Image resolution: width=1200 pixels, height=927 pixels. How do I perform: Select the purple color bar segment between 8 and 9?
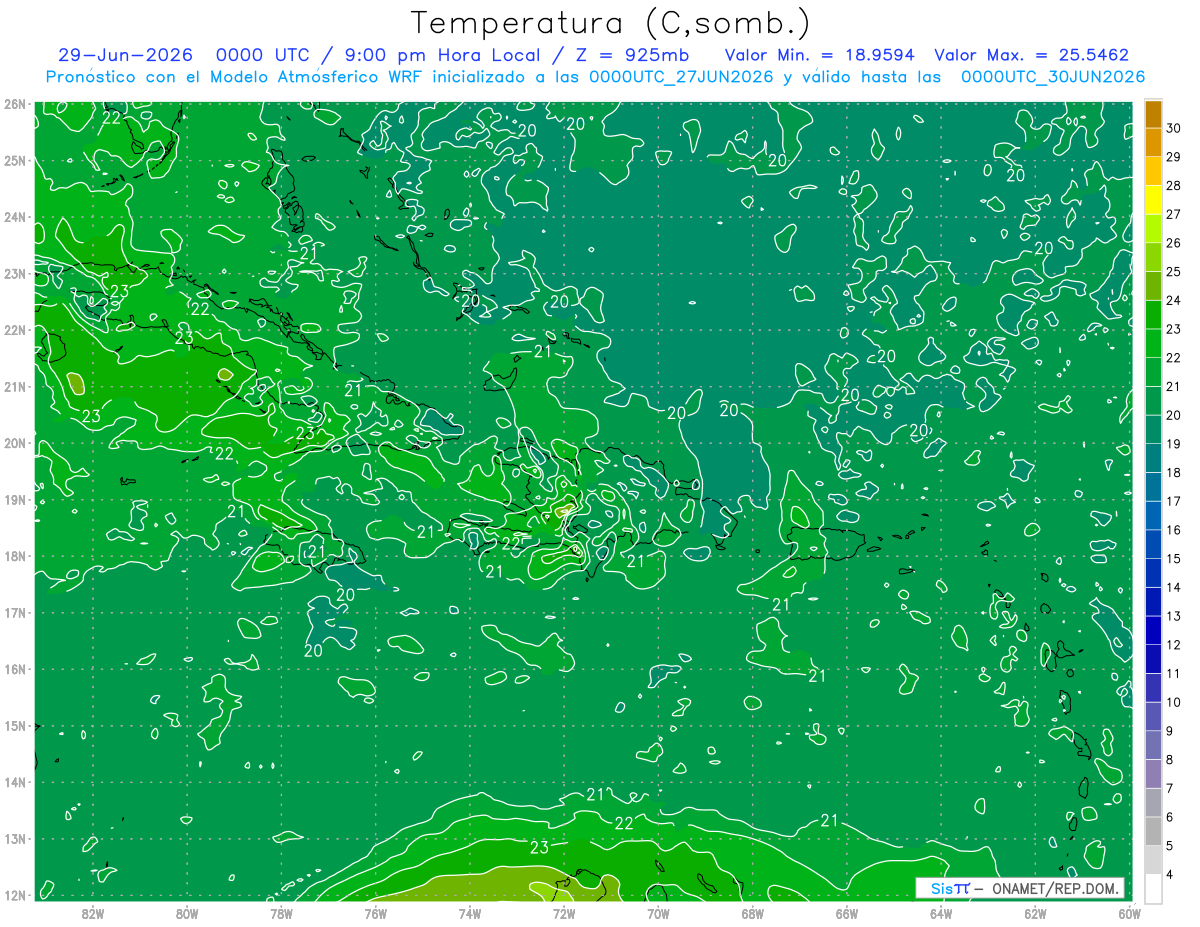(x=1154, y=745)
